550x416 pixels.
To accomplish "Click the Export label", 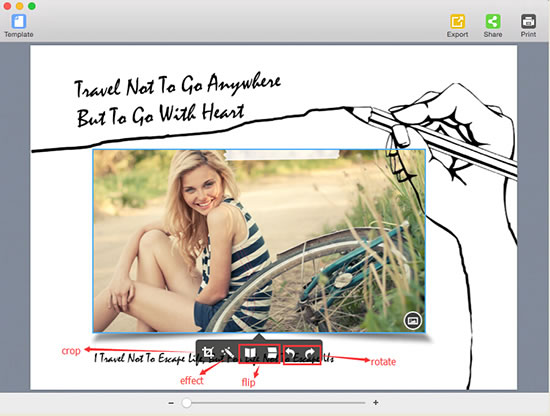I will click(457, 34).
